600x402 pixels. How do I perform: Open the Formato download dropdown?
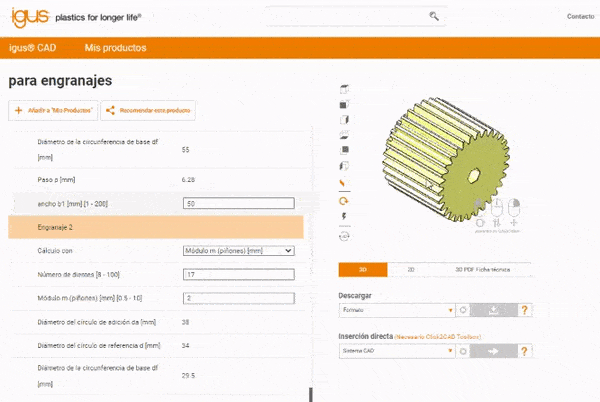click(398, 310)
